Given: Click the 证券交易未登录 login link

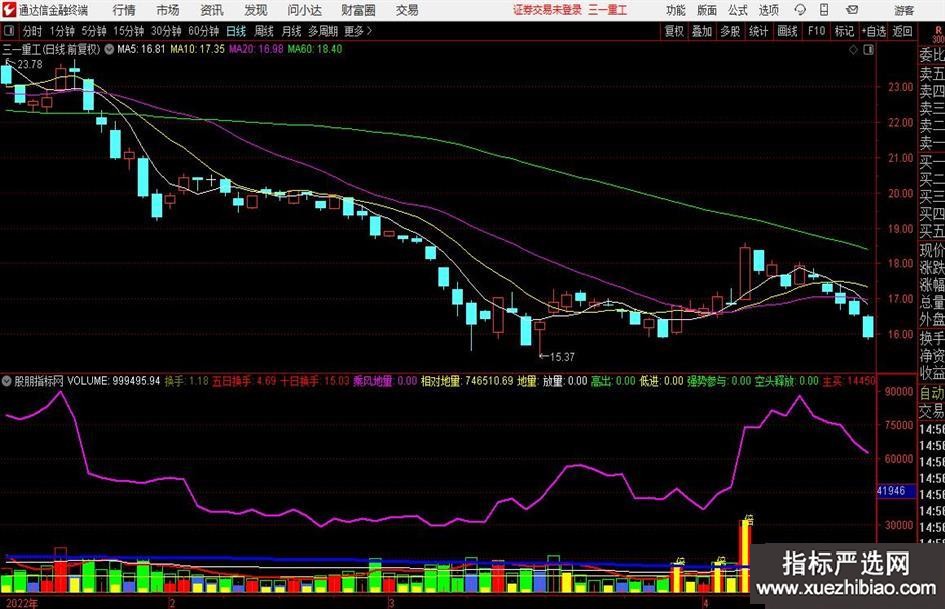Looking at the screenshot, I should click(x=547, y=10).
